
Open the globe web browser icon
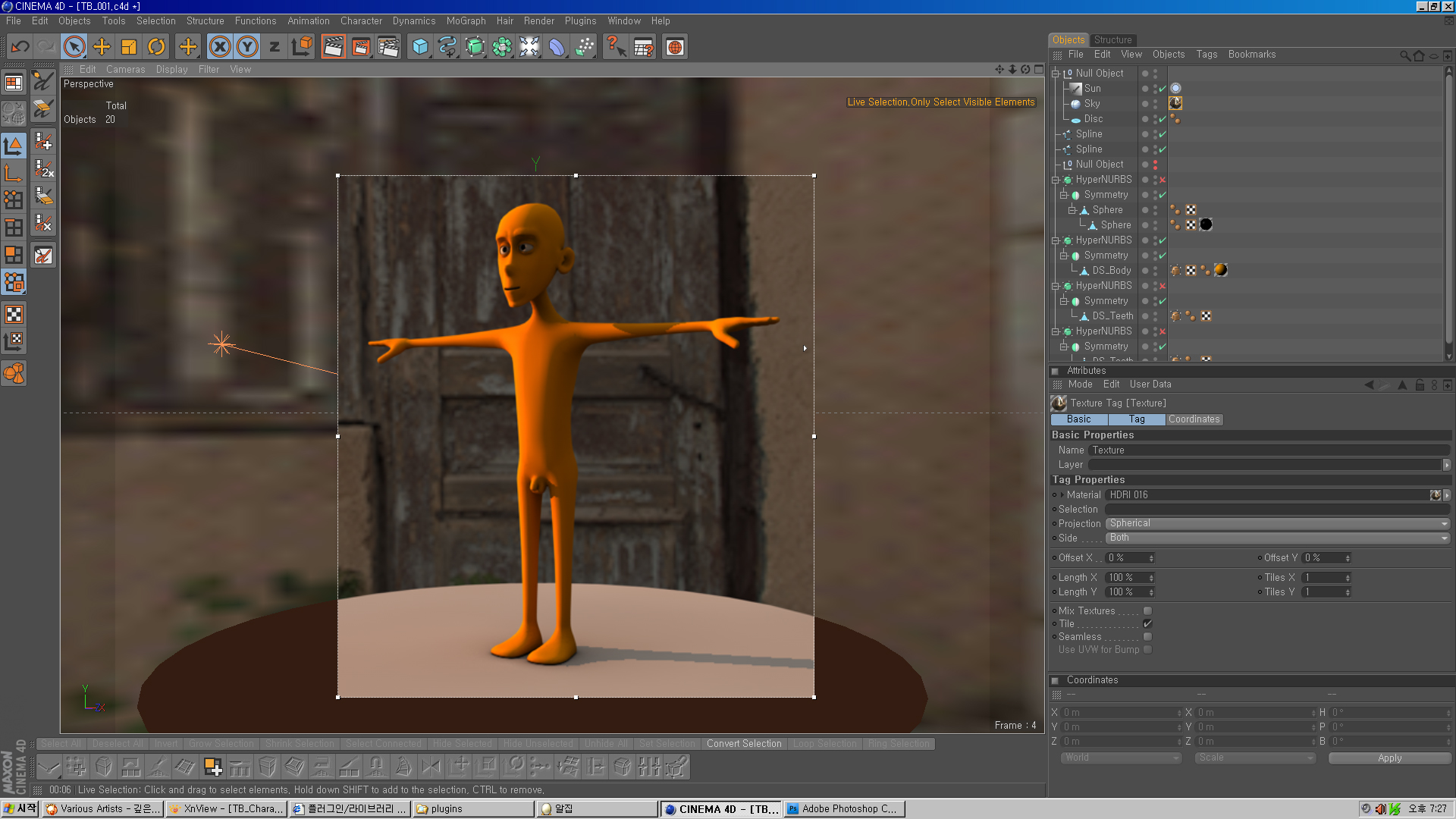[x=675, y=47]
